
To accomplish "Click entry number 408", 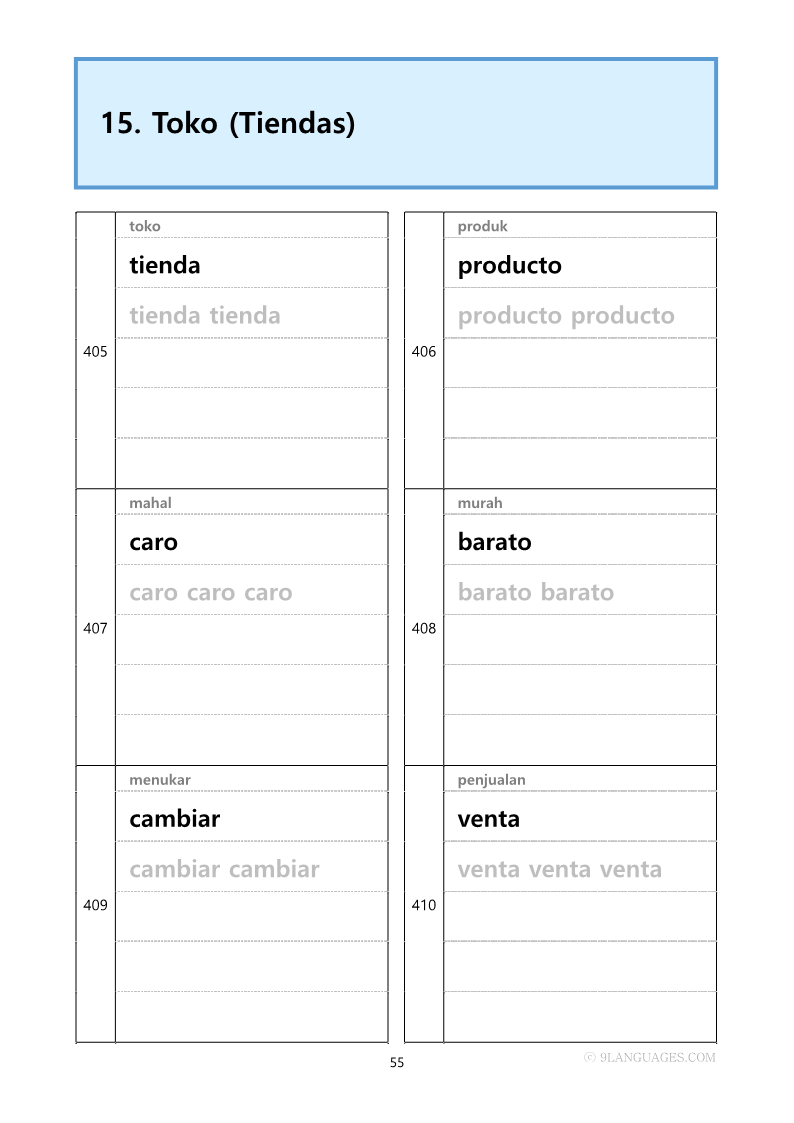I will pos(424,628).
